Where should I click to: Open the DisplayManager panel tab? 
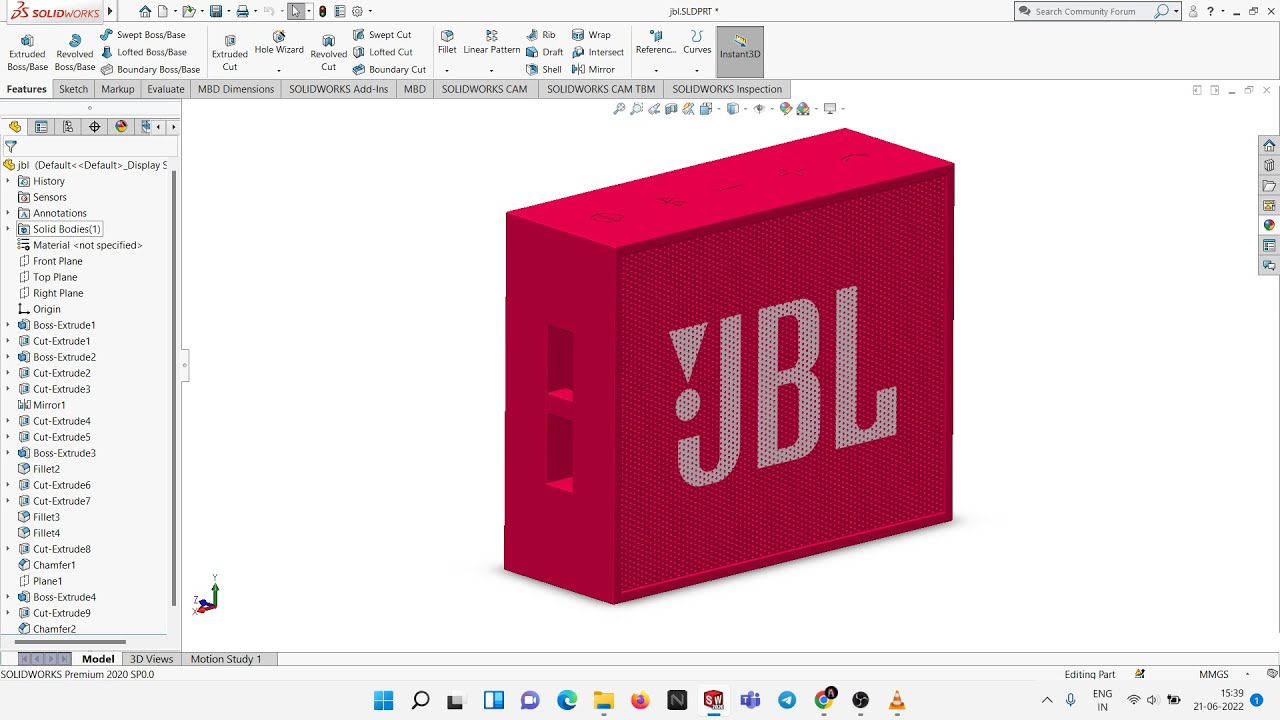pos(121,127)
